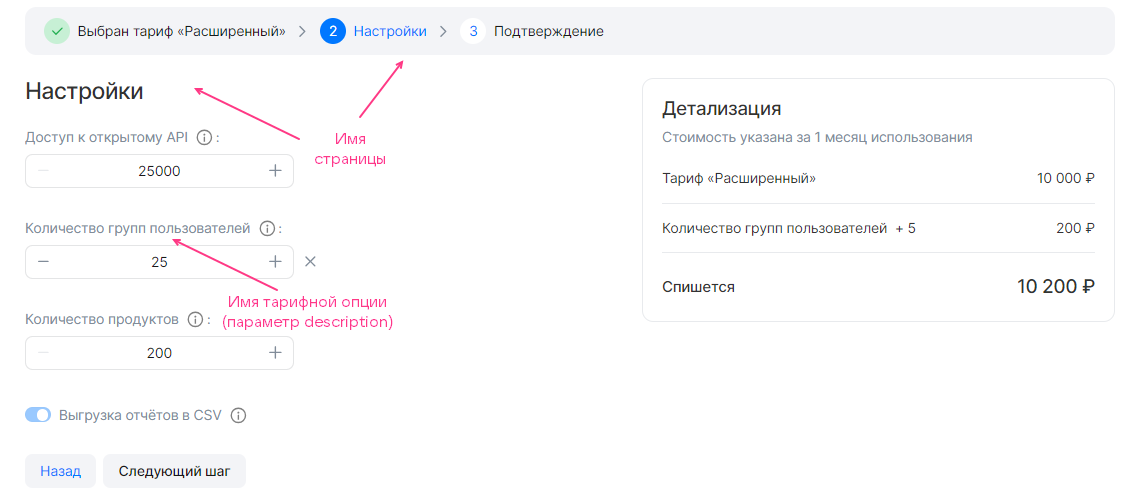Increase products count with plus
Screen dimensions: 1129x498
275,353
